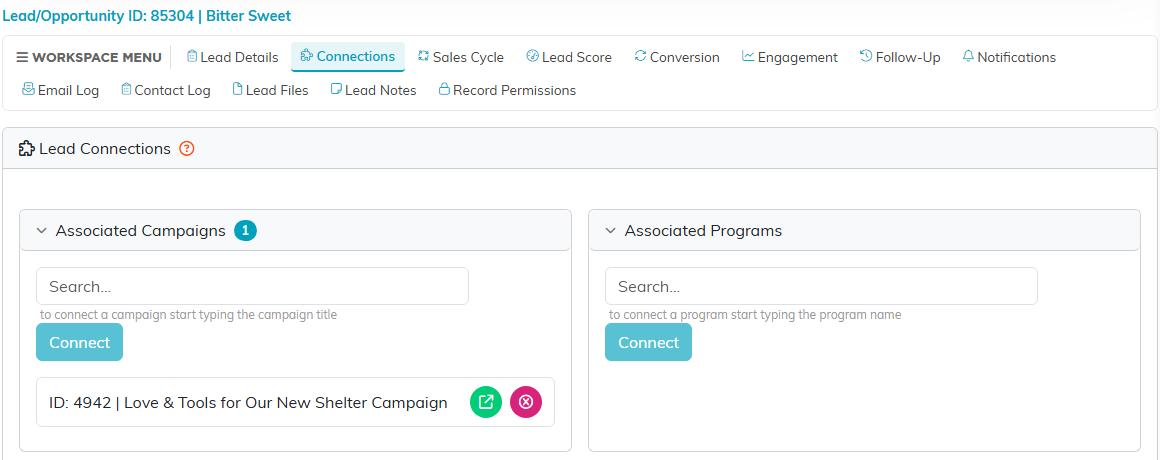Open the Follow-Up tab
This screenshot has height=460, width=1160.
900,57
